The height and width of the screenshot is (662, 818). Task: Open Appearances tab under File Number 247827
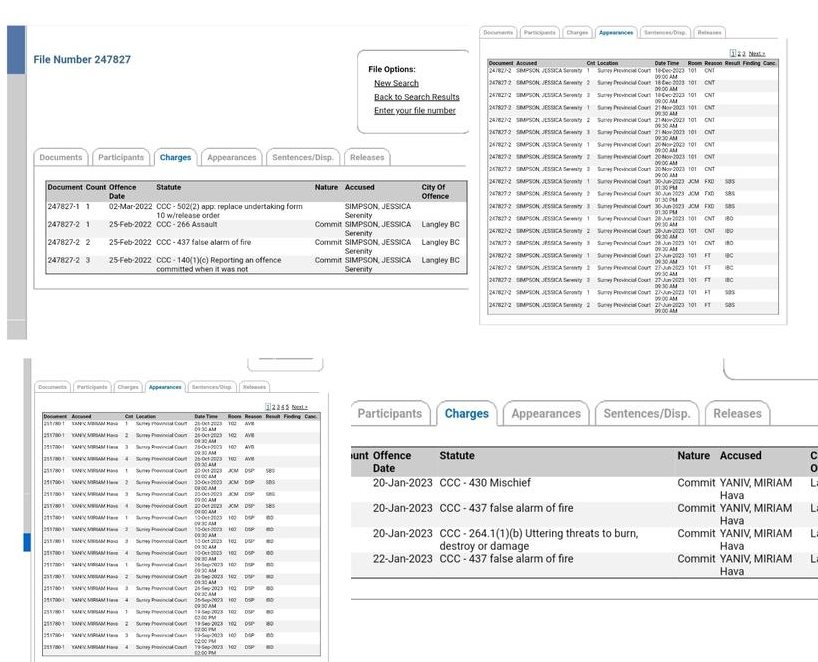tap(231, 157)
